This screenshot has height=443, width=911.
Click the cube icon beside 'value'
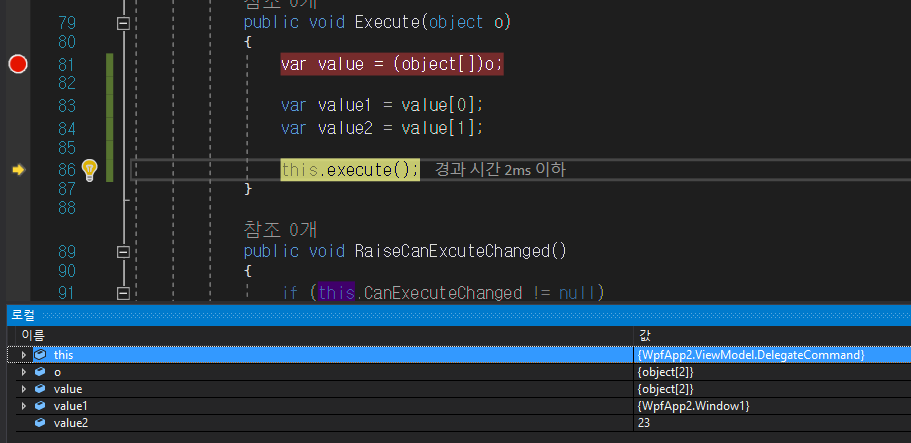(x=40, y=389)
